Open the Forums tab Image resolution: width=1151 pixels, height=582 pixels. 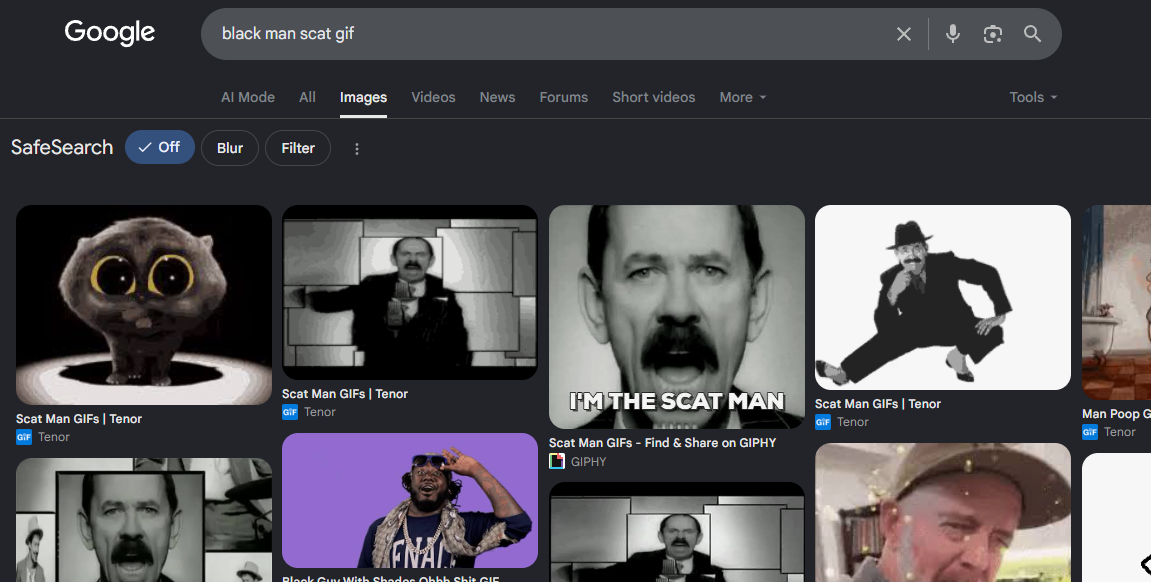tap(564, 97)
